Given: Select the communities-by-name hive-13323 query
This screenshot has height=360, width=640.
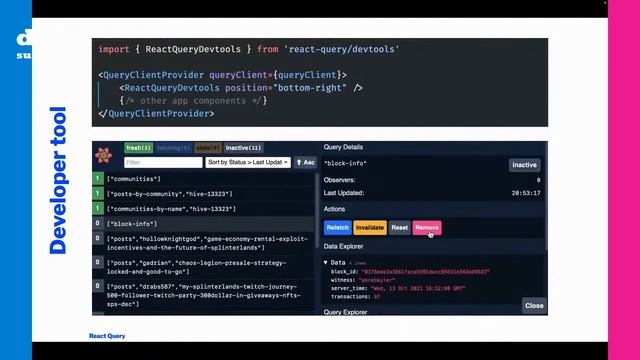Looking at the screenshot, I should 203,209.
